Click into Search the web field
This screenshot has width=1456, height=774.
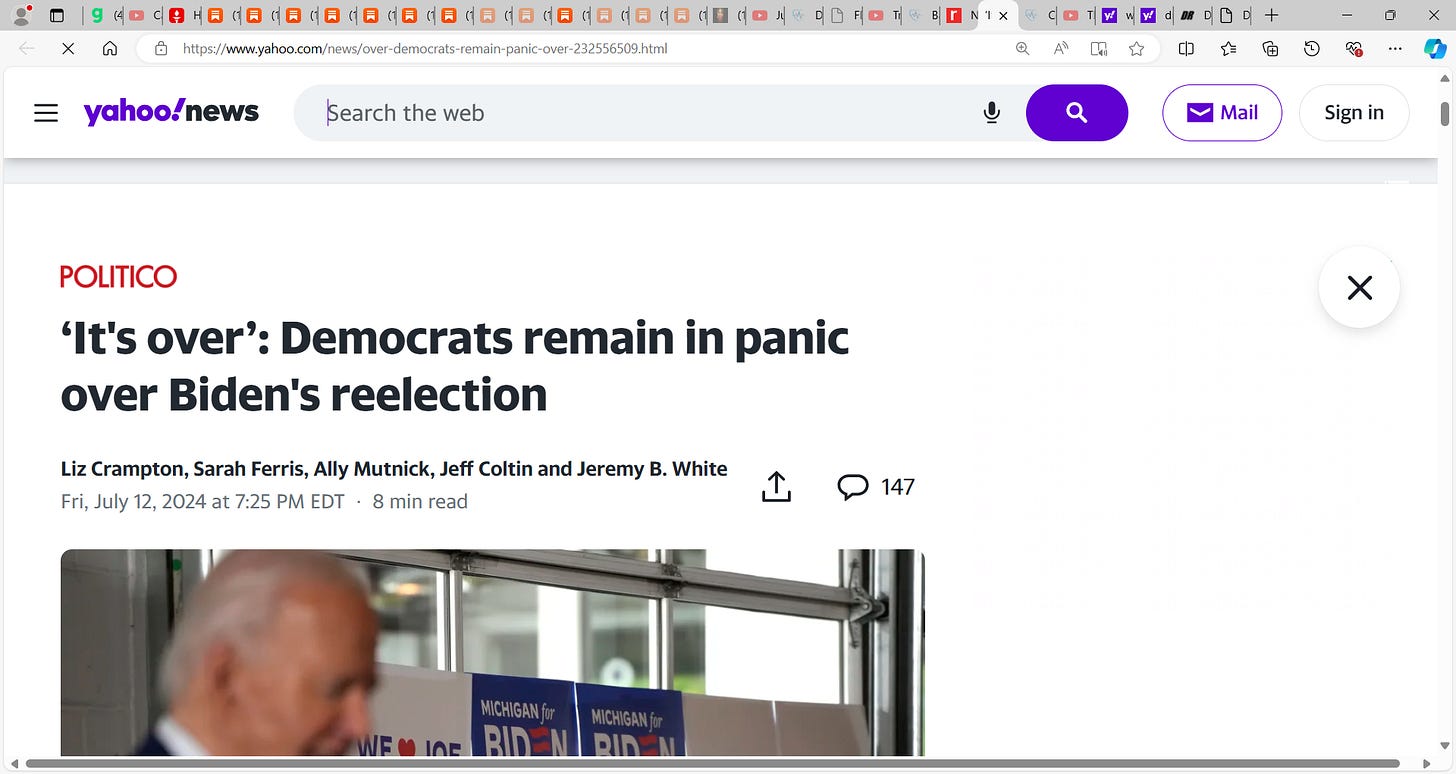[x=650, y=113]
